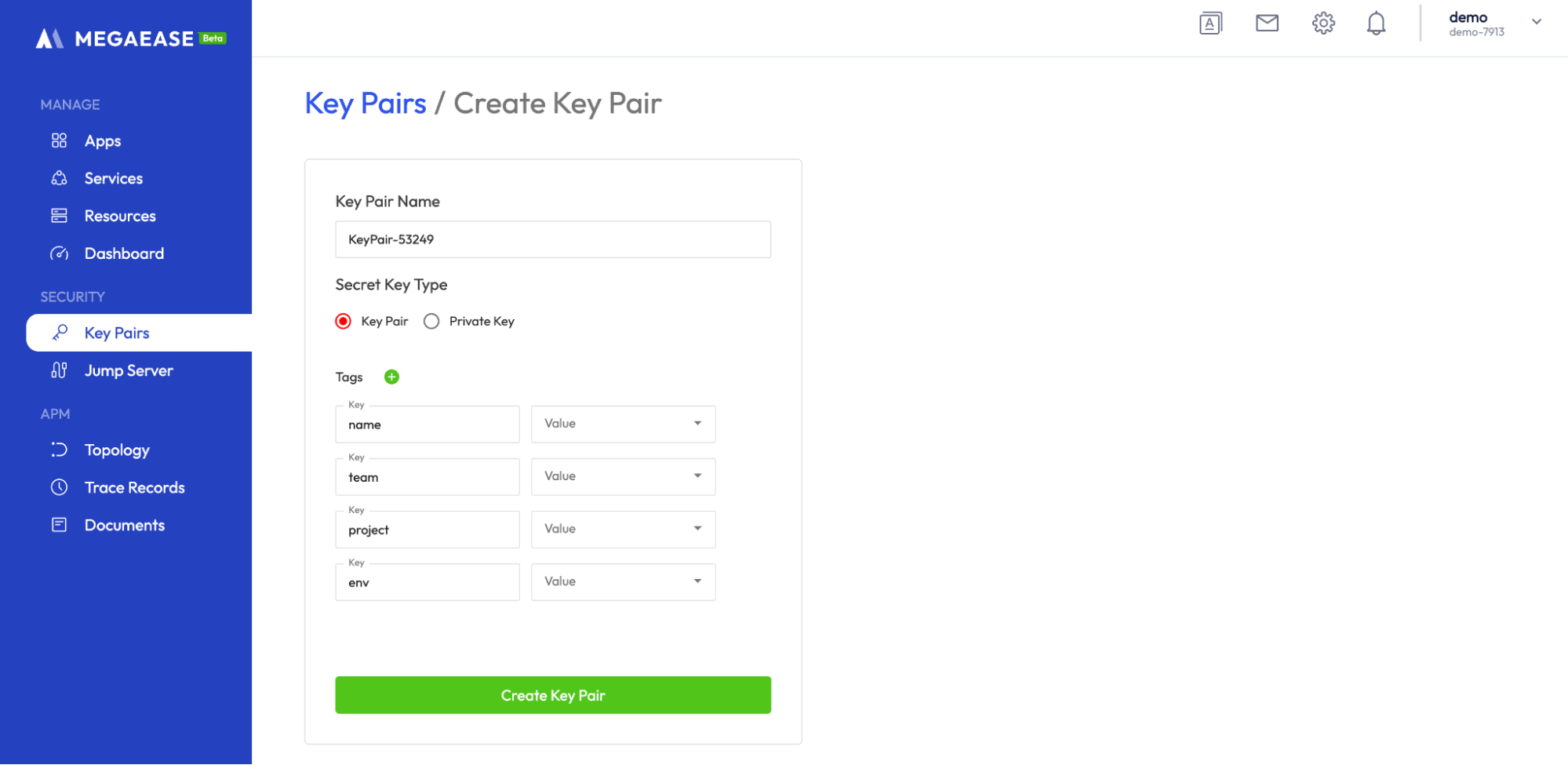Screen dimensions: 1568x765
Task: Select the Key Pair radio option
Action: 344,322
